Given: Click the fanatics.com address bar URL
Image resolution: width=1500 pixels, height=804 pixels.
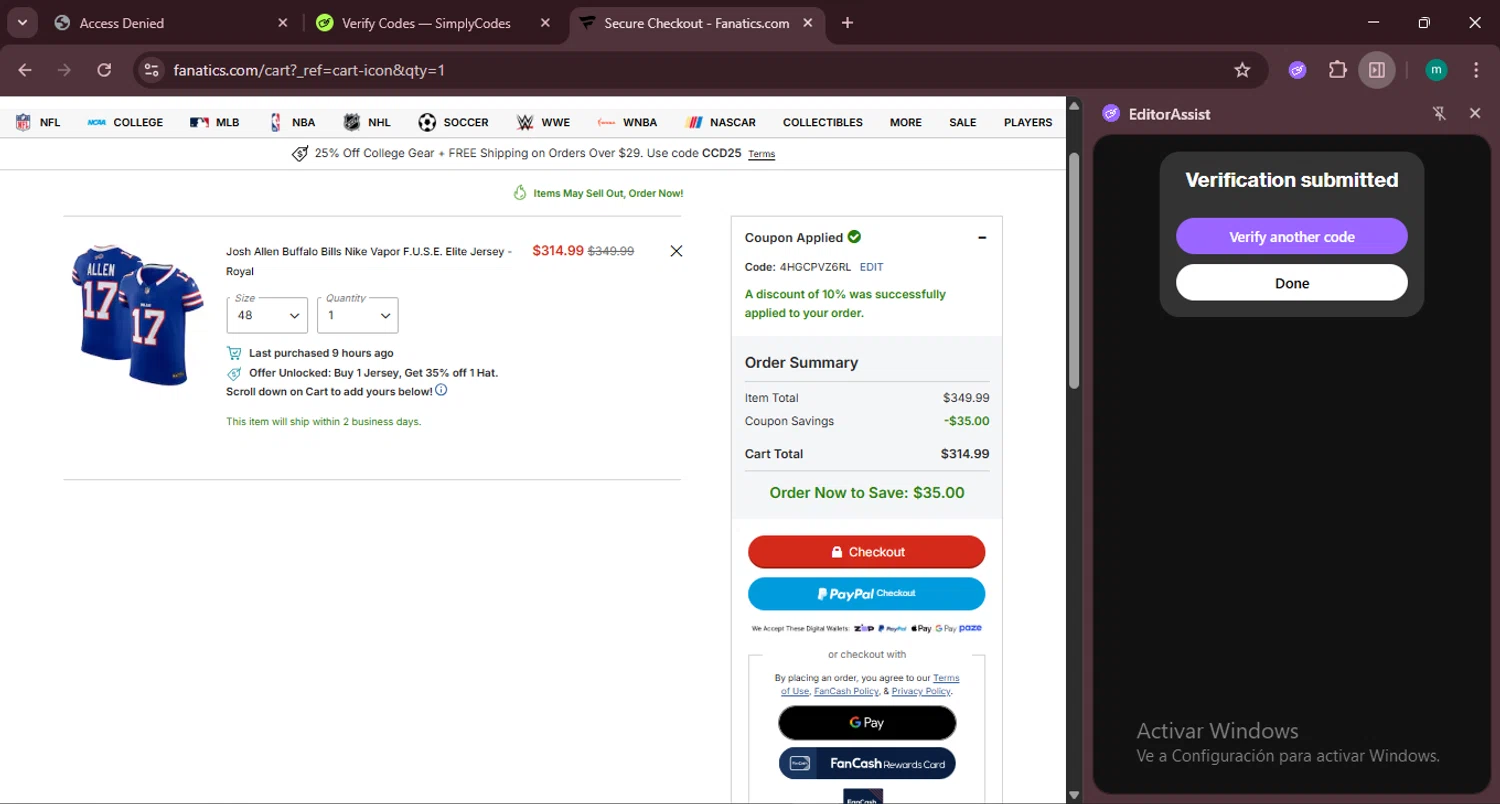Looking at the screenshot, I should pyautogui.click(x=309, y=70).
